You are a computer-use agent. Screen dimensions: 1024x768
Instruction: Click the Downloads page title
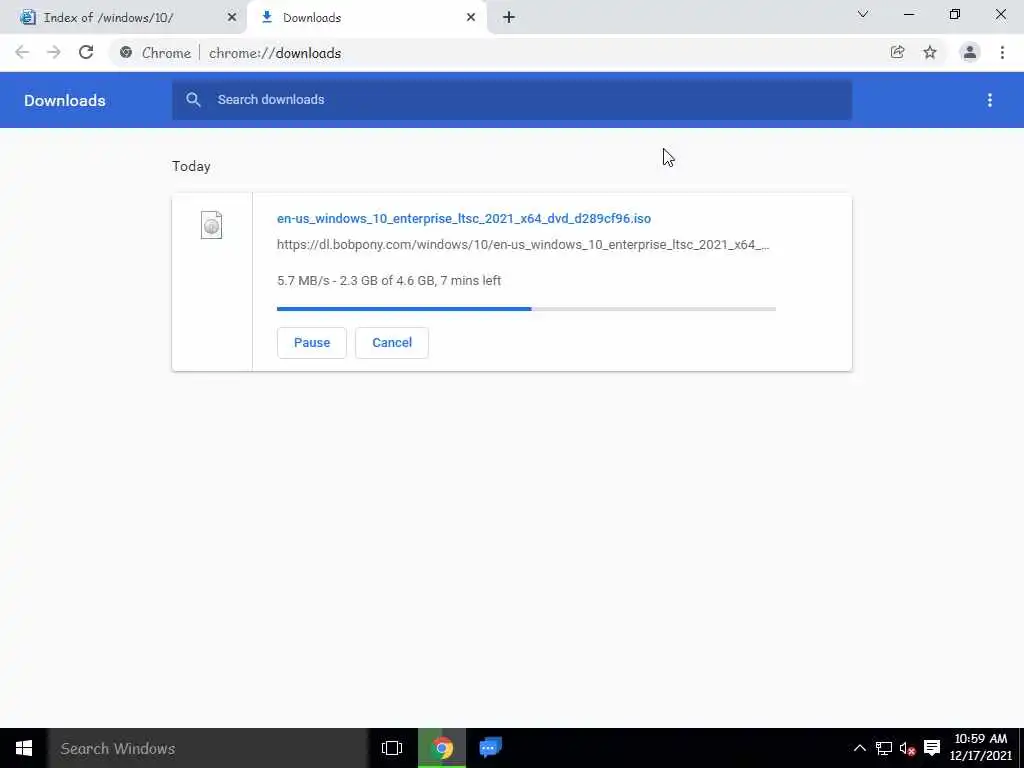65,101
